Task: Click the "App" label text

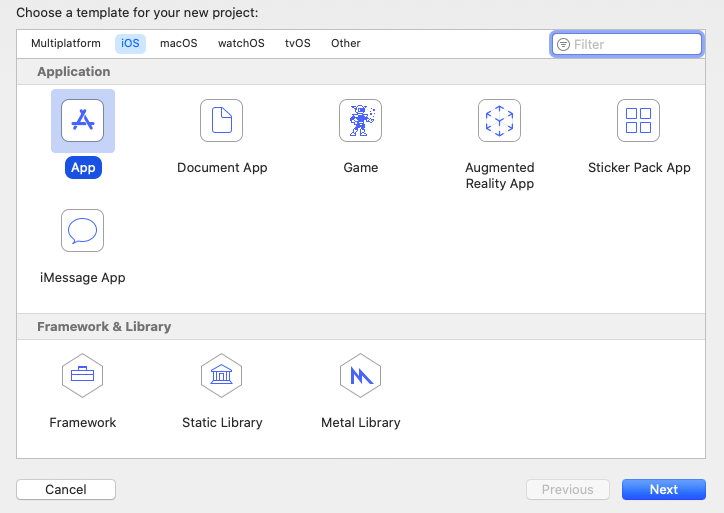Action: 83,168
